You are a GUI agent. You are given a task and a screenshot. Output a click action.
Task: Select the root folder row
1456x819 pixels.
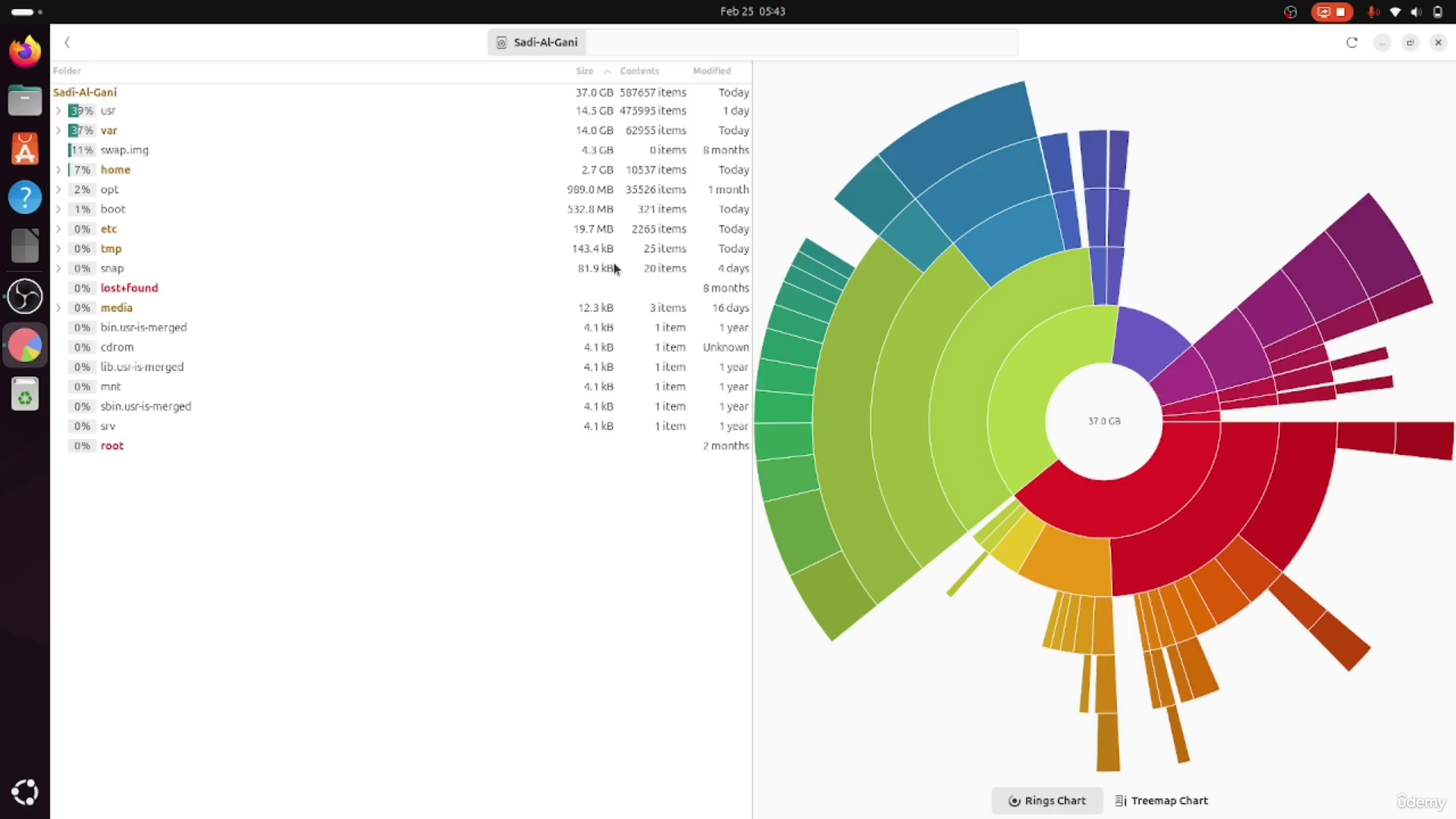click(401, 446)
